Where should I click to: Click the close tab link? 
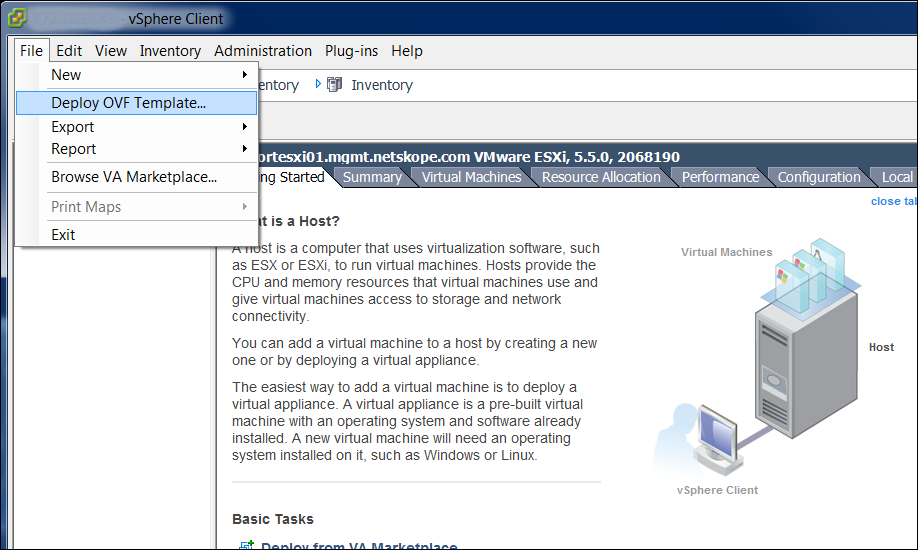point(894,201)
